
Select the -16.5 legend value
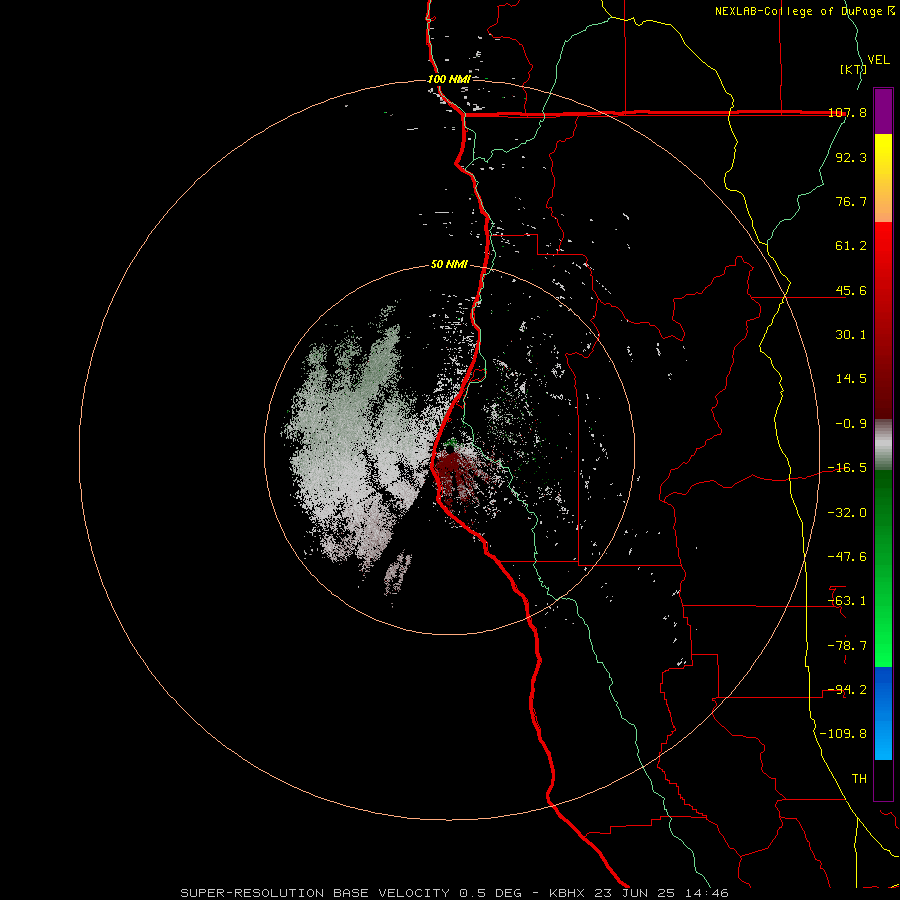pyautogui.click(x=847, y=468)
